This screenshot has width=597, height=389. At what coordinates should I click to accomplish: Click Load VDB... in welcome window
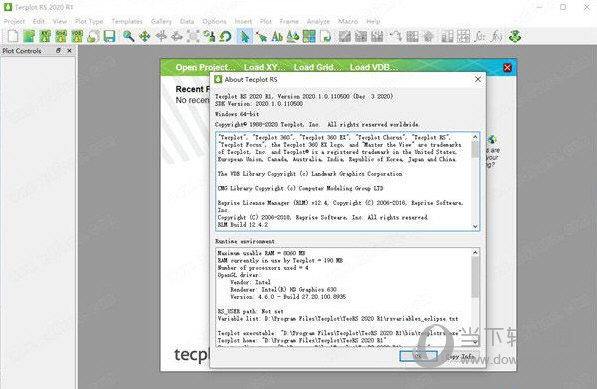pyautogui.click(x=374, y=67)
